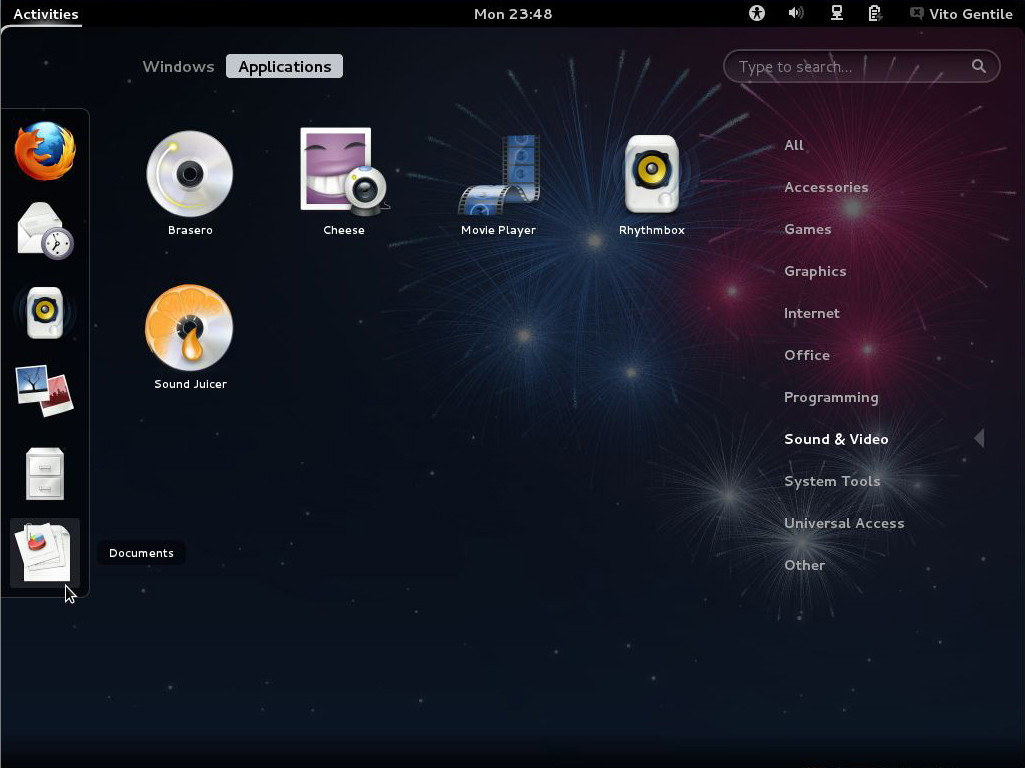This screenshot has width=1025, height=768.
Task: Open the Files cabinet icon in dash
Action: [x=45, y=473]
